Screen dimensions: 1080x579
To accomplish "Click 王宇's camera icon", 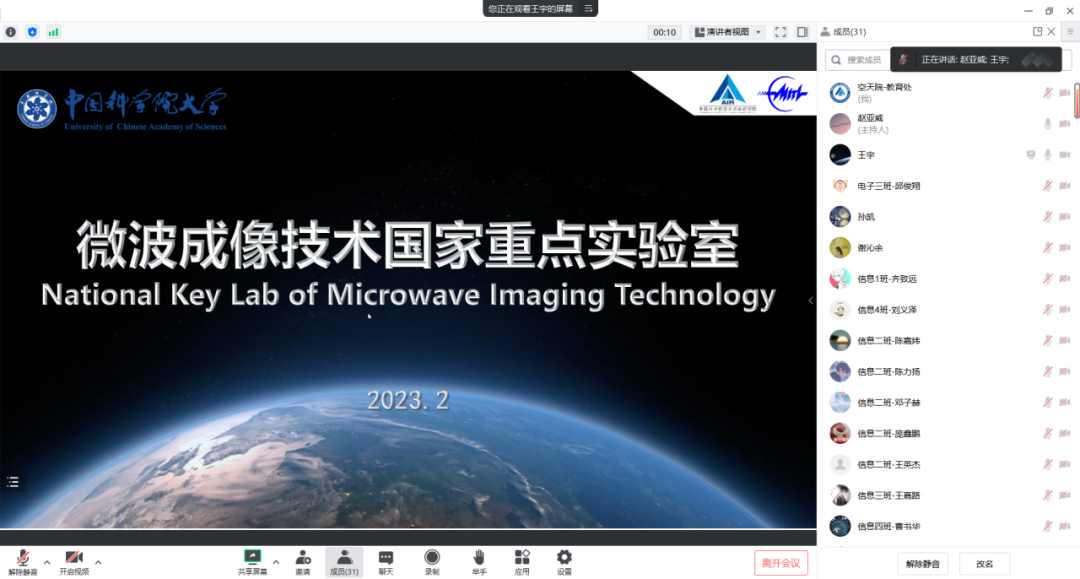I will [1065, 155].
